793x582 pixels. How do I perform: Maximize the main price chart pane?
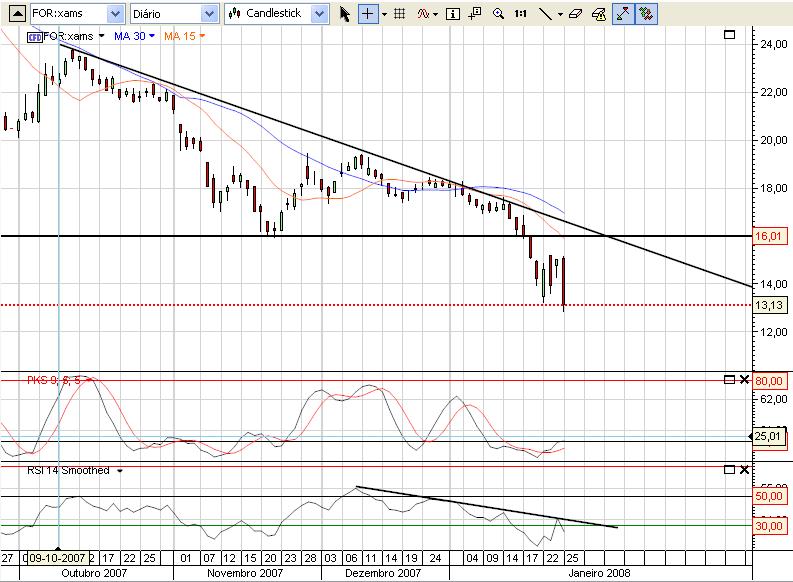point(729,35)
